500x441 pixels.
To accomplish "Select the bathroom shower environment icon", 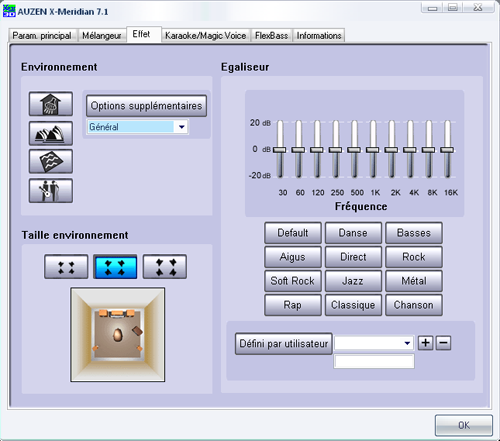I will pyautogui.click(x=51, y=104).
